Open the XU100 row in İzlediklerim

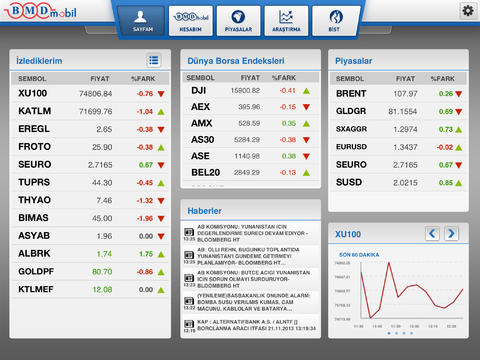pyautogui.click(x=90, y=94)
